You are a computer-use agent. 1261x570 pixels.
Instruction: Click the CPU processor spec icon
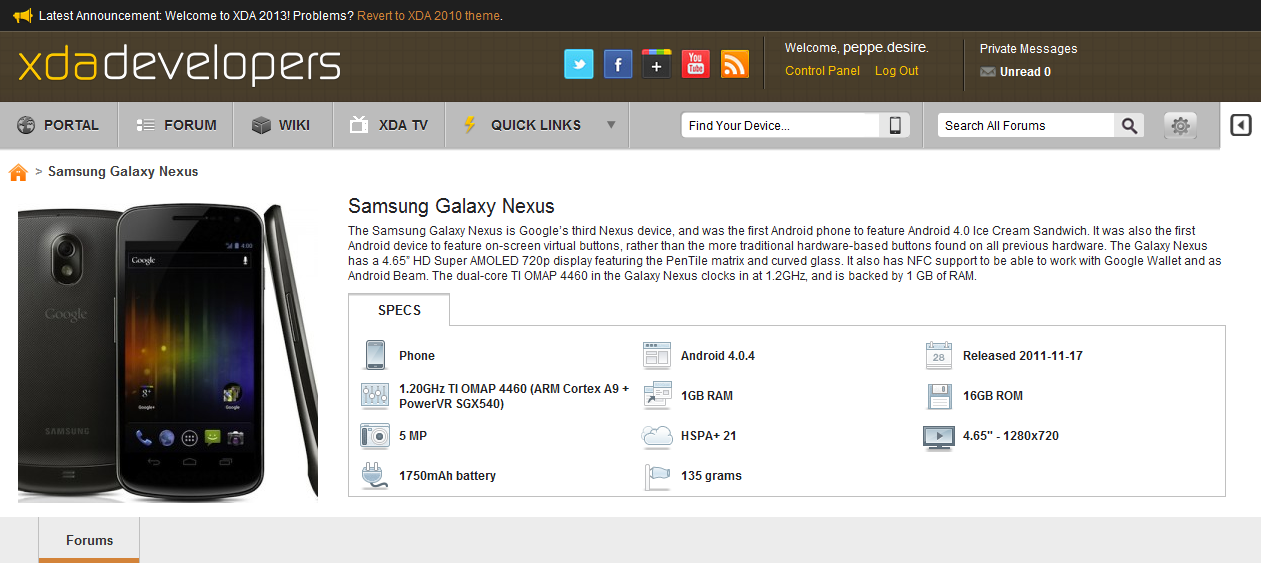coord(374,396)
